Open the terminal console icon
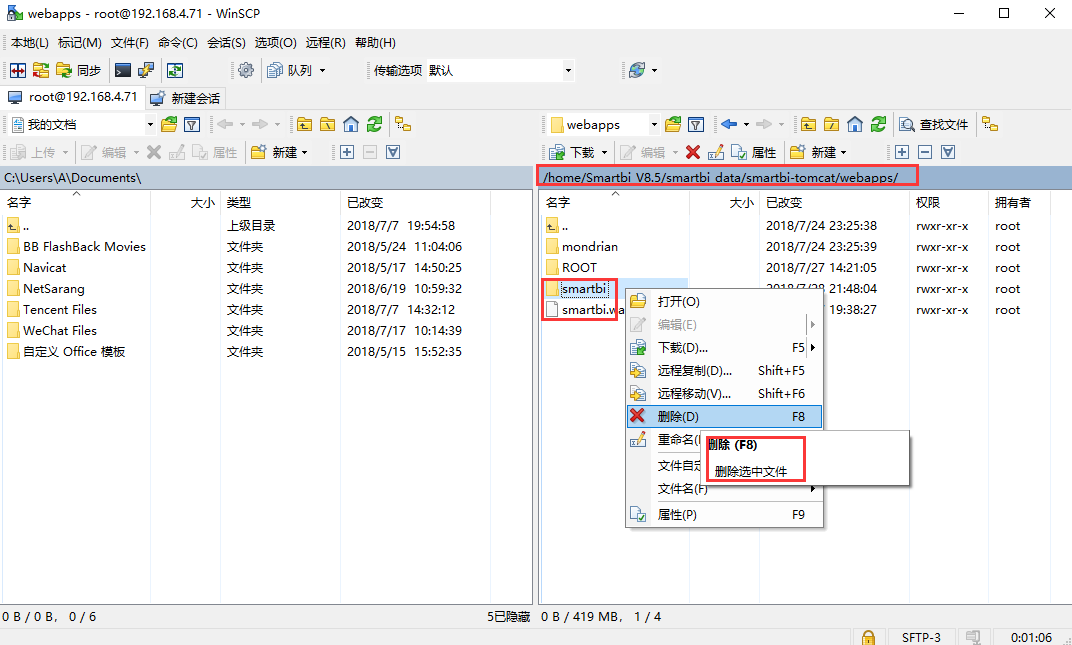This screenshot has height=645, width=1072. pos(123,70)
